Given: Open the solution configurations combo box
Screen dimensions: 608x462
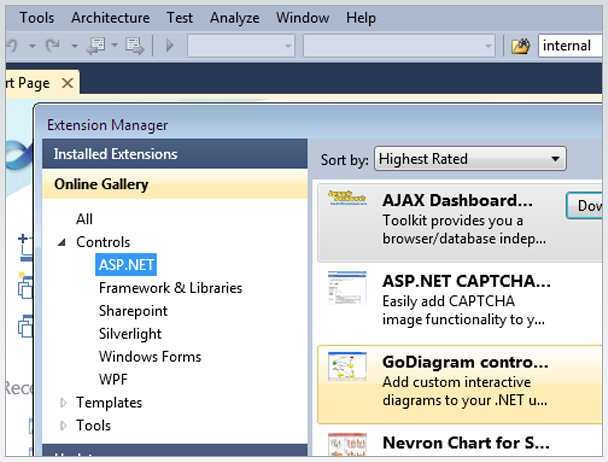Looking at the screenshot, I should click(x=241, y=46).
